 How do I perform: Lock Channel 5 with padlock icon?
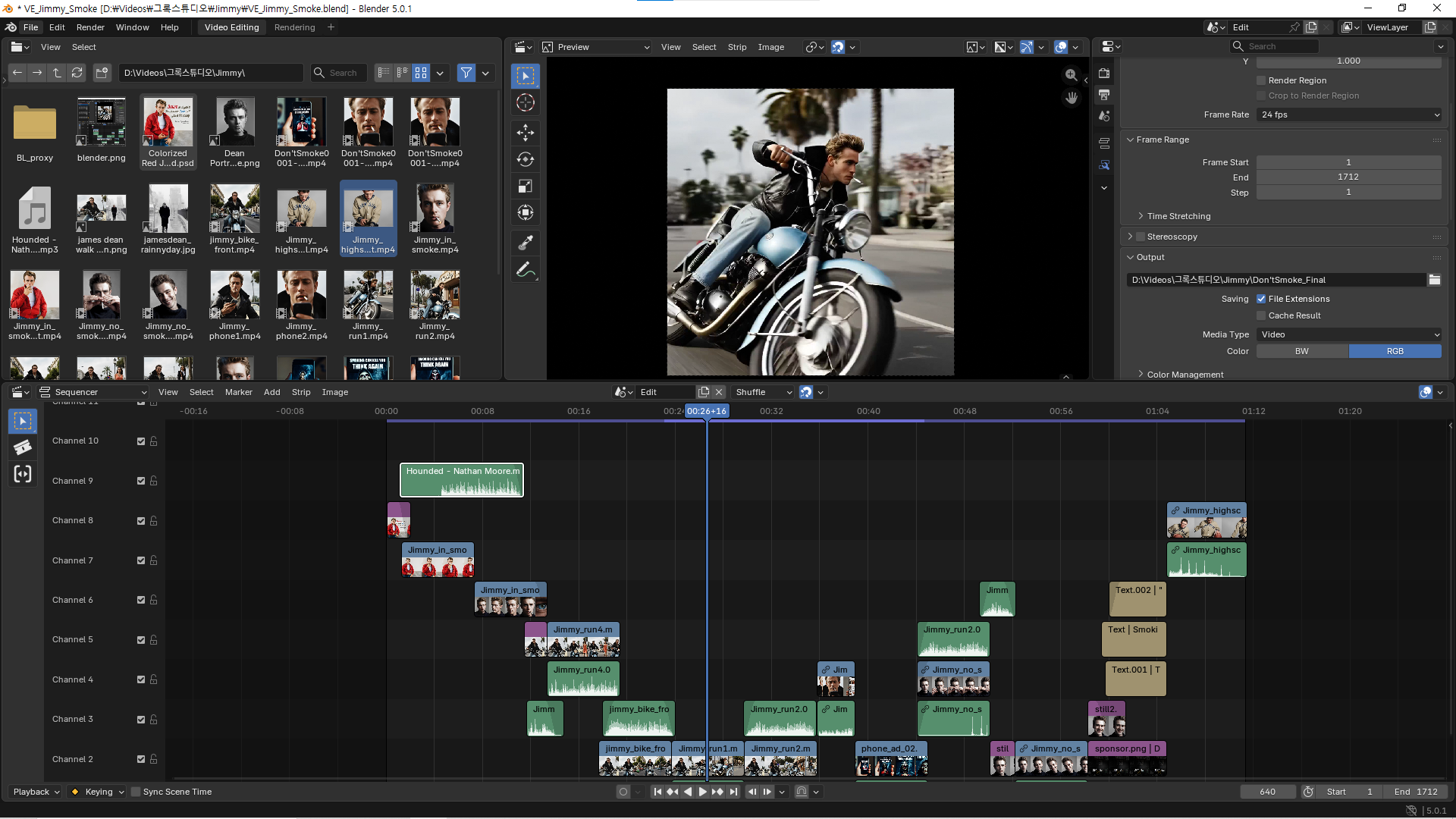coord(154,639)
